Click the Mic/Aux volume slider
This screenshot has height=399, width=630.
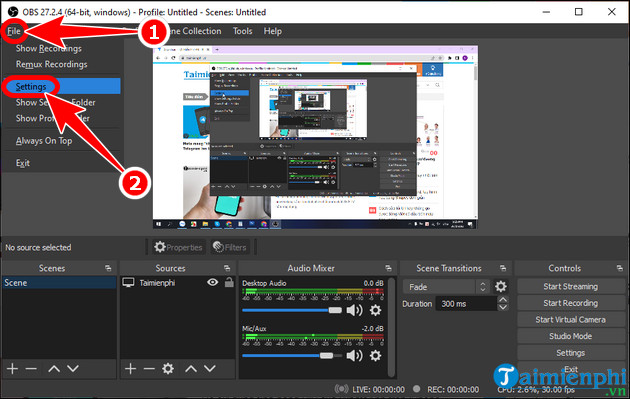pos(292,356)
